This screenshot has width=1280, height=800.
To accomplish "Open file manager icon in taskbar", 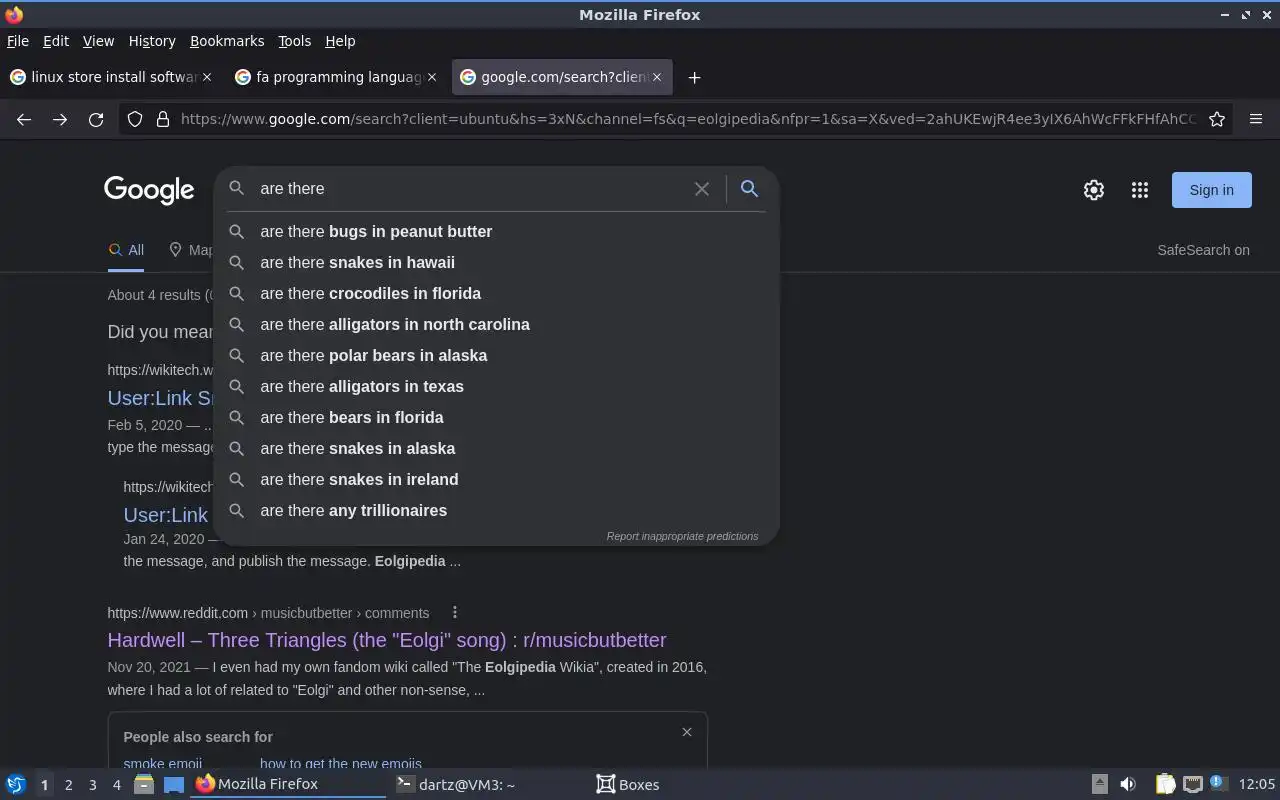I will coord(144,784).
